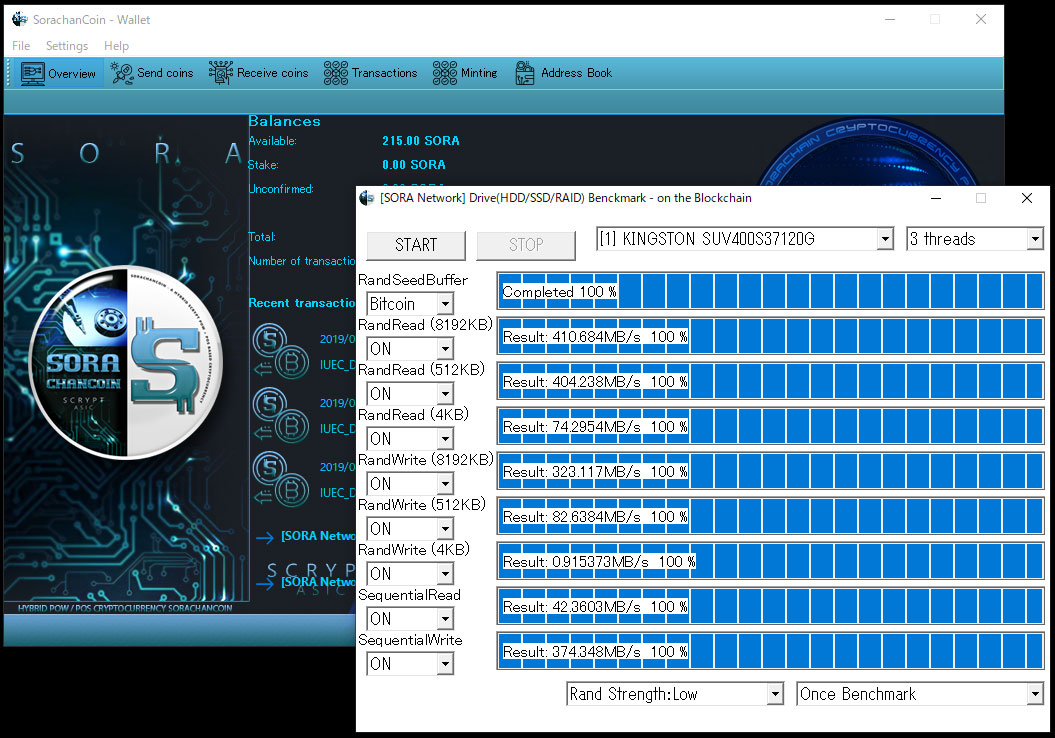Open the Address Book icon
Screen dimensions: 1055x738
(x=525, y=73)
